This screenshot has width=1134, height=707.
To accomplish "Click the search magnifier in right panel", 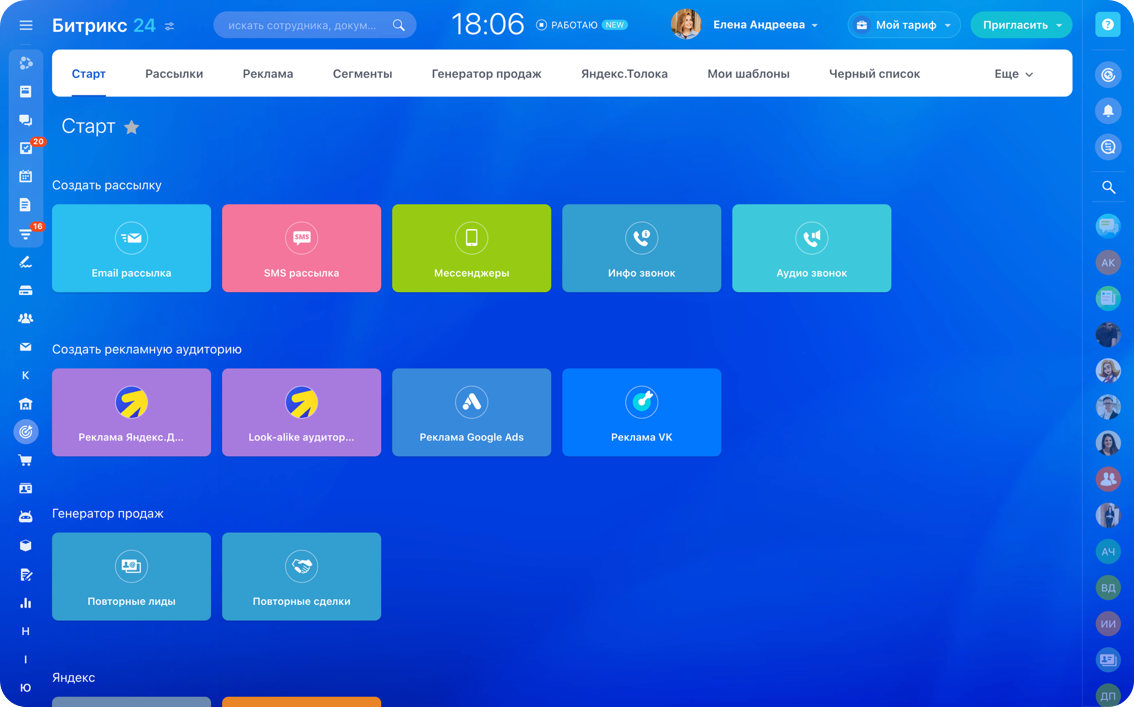I will tap(1108, 187).
